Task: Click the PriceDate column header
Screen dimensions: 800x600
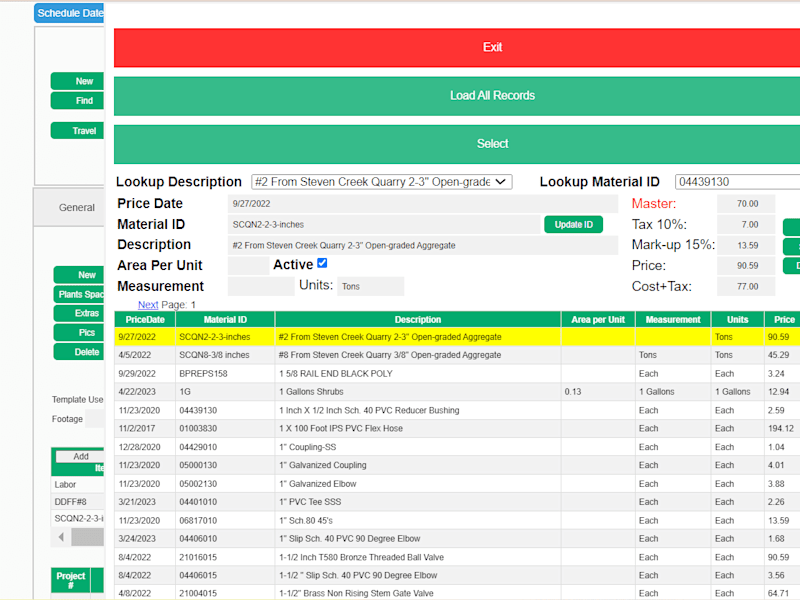Action: pos(145,319)
